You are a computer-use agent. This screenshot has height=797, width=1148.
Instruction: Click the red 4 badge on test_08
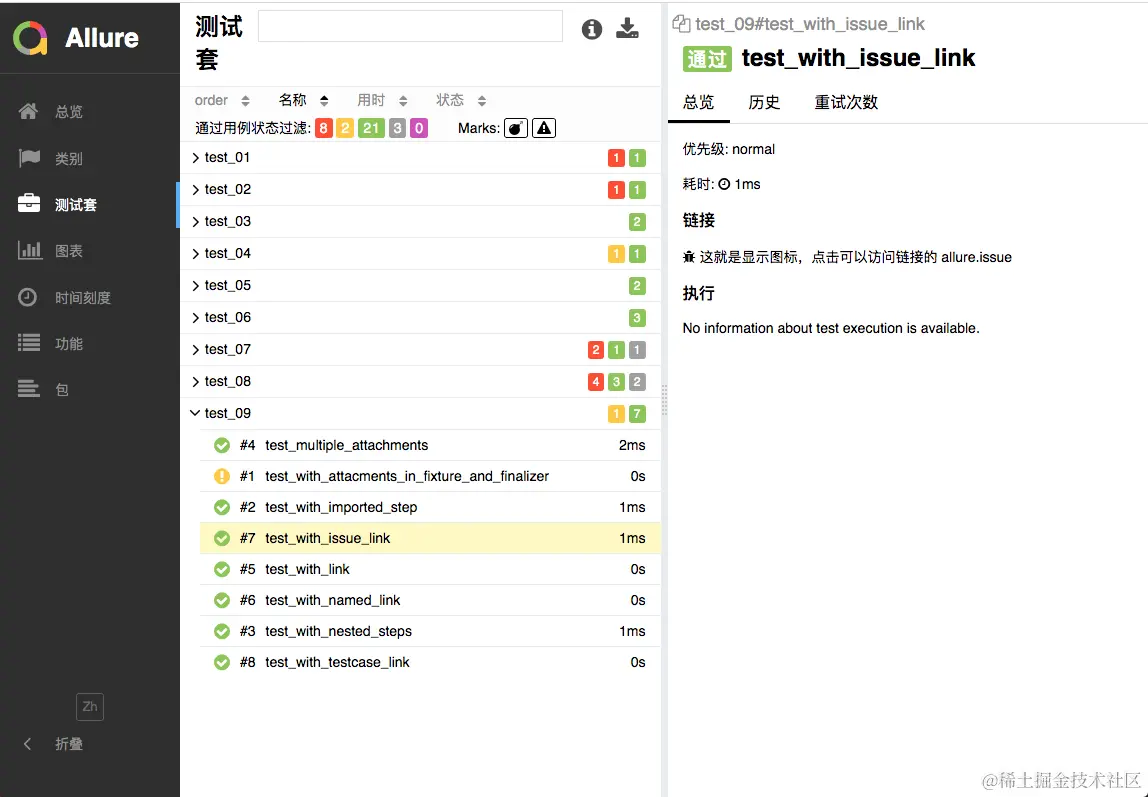[596, 381]
